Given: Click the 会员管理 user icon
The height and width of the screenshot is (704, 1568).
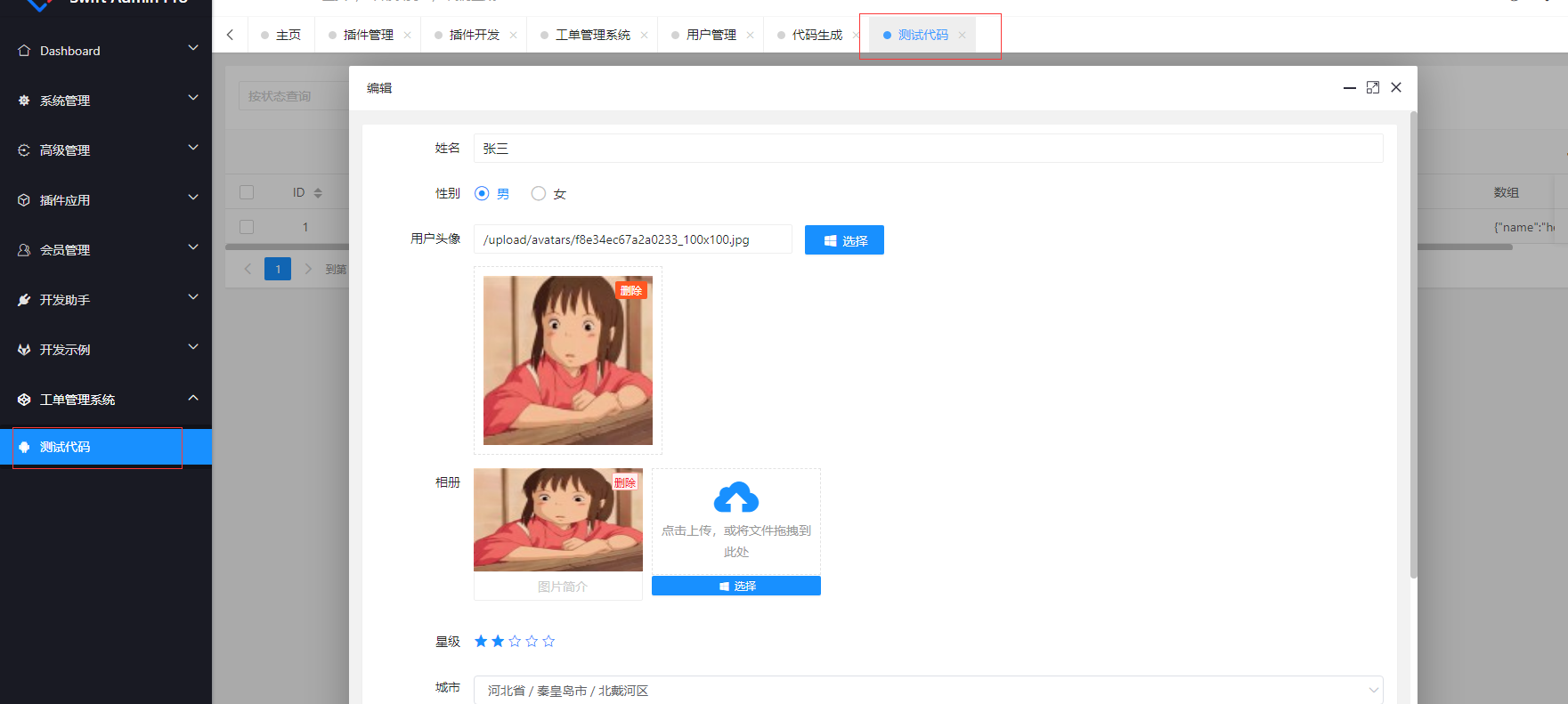Looking at the screenshot, I should tap(24, 250).
